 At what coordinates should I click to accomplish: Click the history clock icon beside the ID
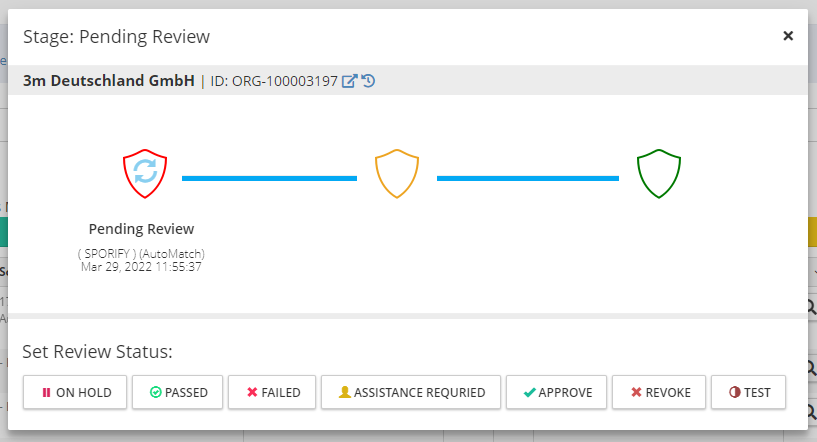[x=368, y=81]
